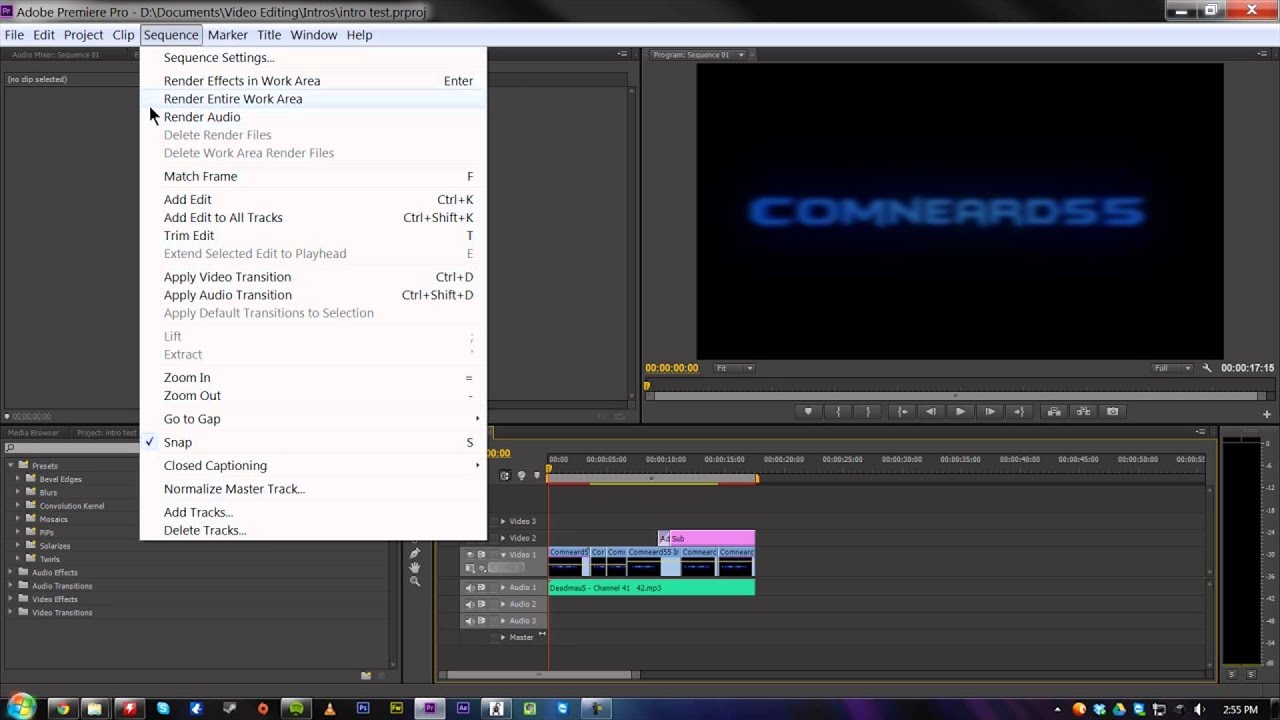Select the Zoom tool
1280x720 pixels.
(x=415, y=581)
